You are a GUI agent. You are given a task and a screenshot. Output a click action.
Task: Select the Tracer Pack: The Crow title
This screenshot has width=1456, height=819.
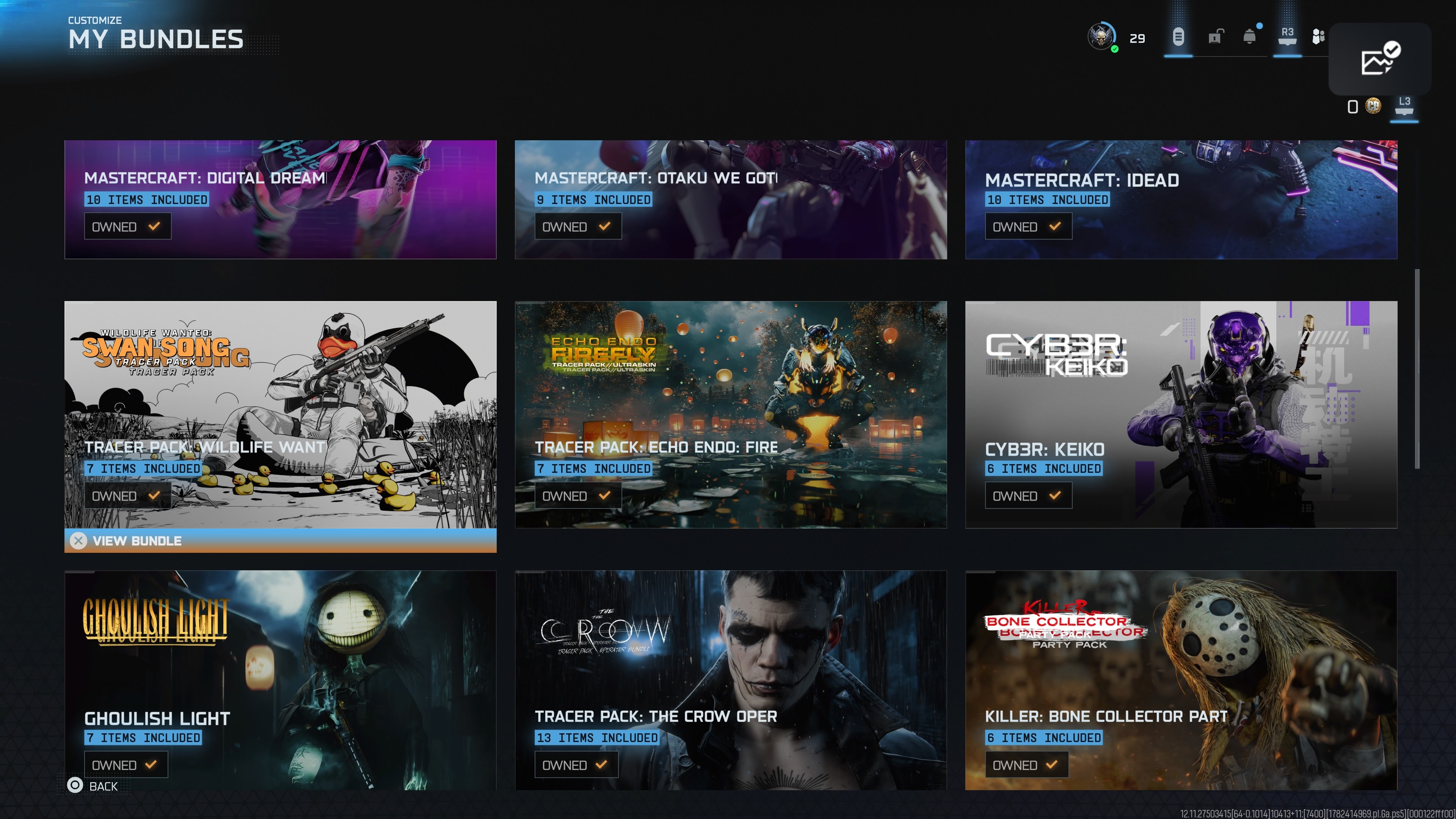656,716
